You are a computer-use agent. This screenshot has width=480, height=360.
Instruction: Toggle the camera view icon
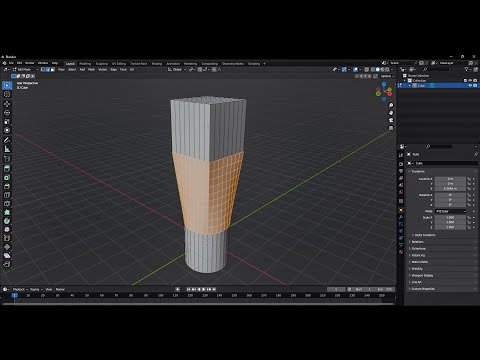(391, 120)
